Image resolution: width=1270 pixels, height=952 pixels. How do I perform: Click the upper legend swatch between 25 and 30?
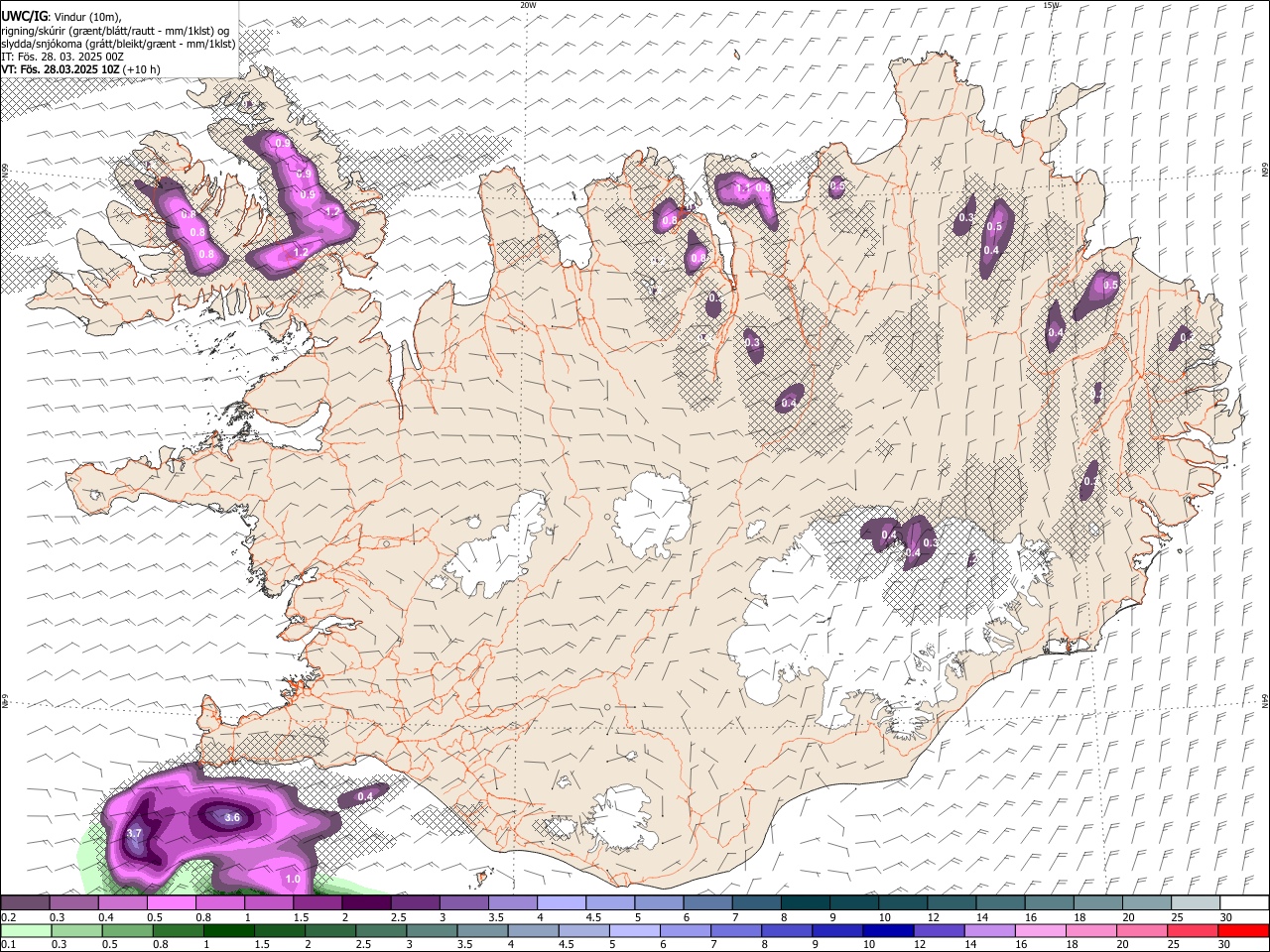click(1196, 902)
